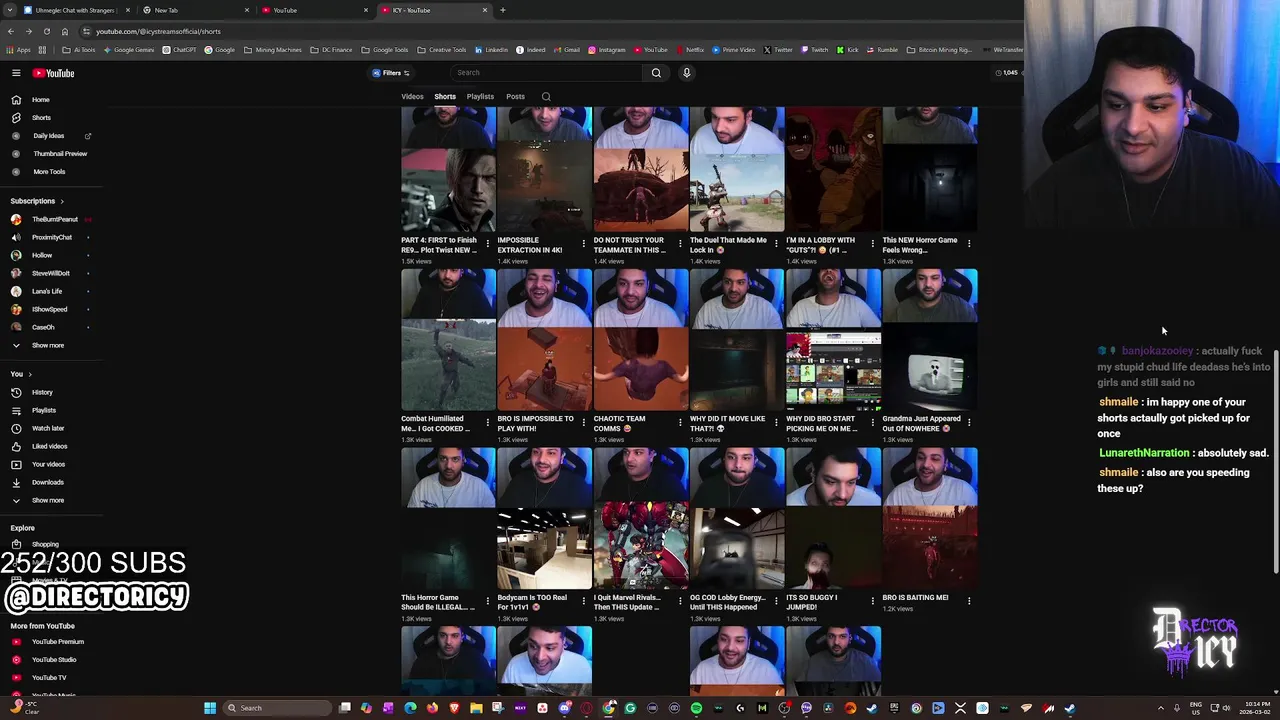The width and height of the screenshot is (1280, 720).
Task: Open the AI Tools bookmark folder
Action: [x=79, y=50]
